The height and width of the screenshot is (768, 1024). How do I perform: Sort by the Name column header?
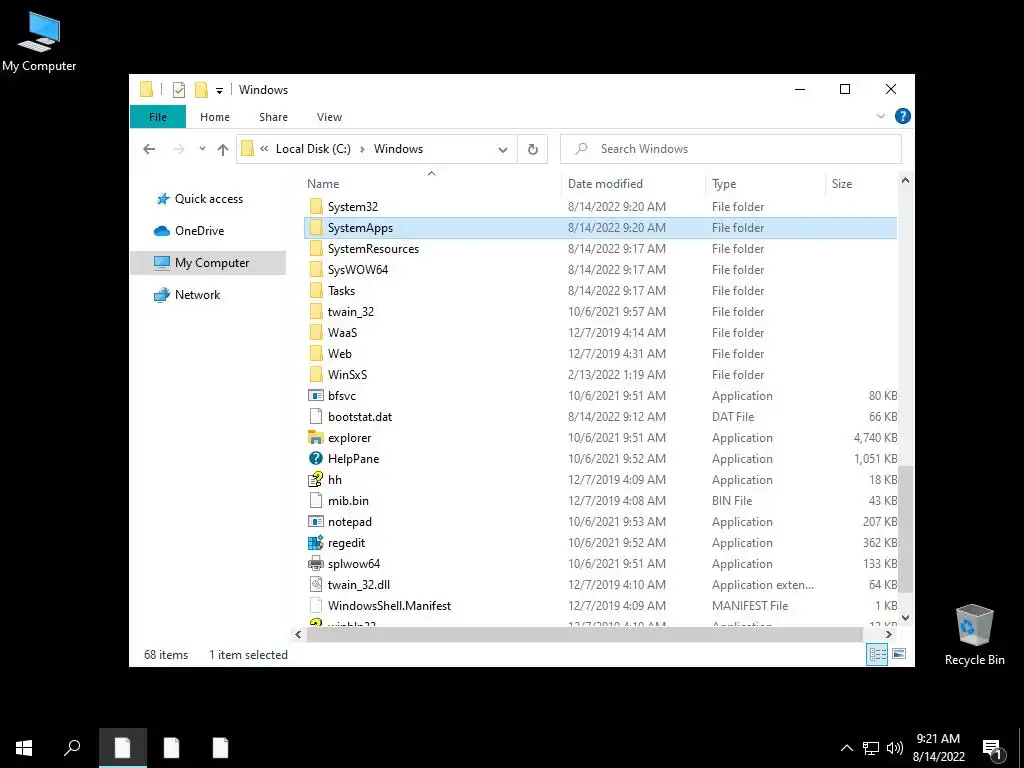click(x=431, y=184)
